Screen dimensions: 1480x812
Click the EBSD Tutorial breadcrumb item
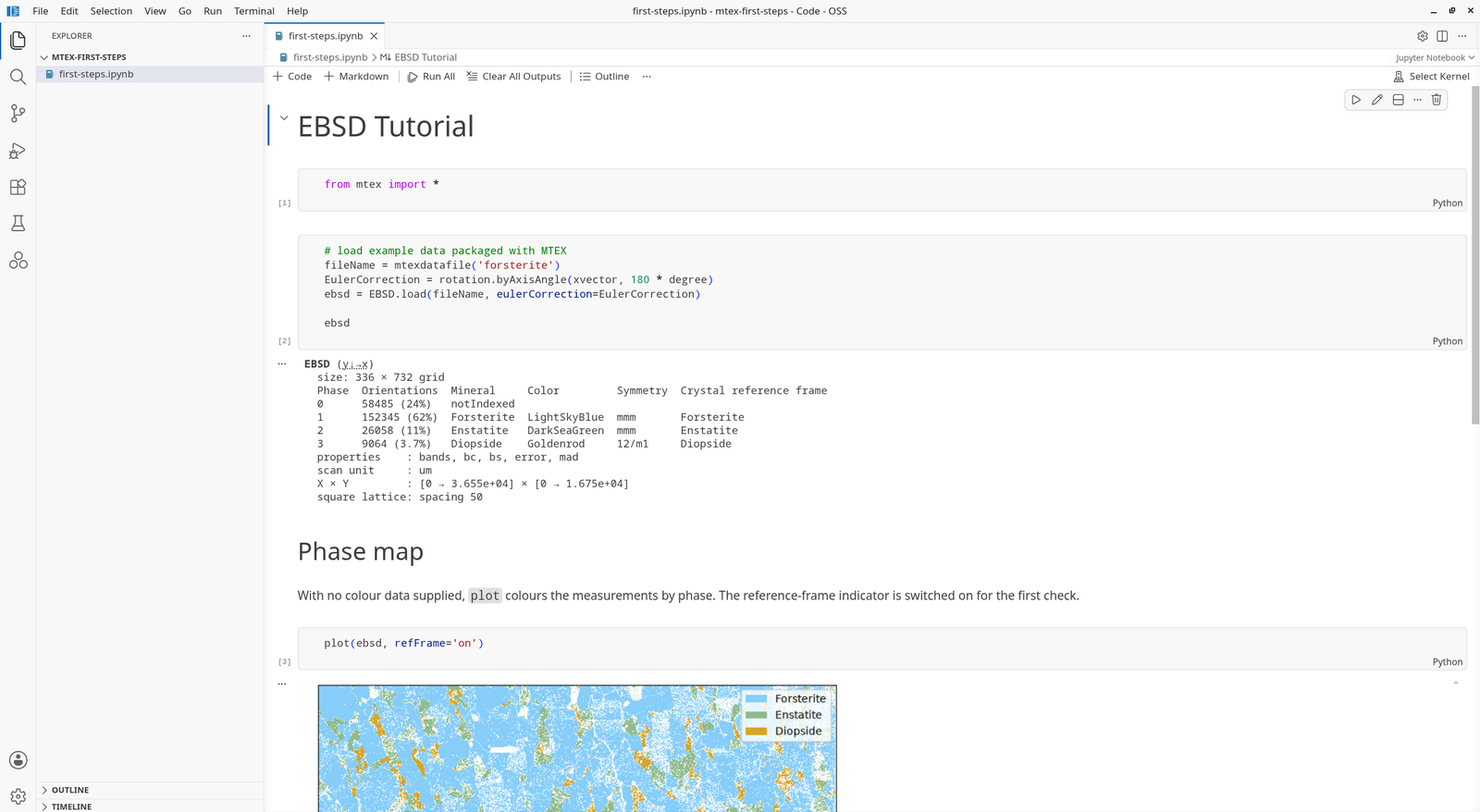[418, 57]
